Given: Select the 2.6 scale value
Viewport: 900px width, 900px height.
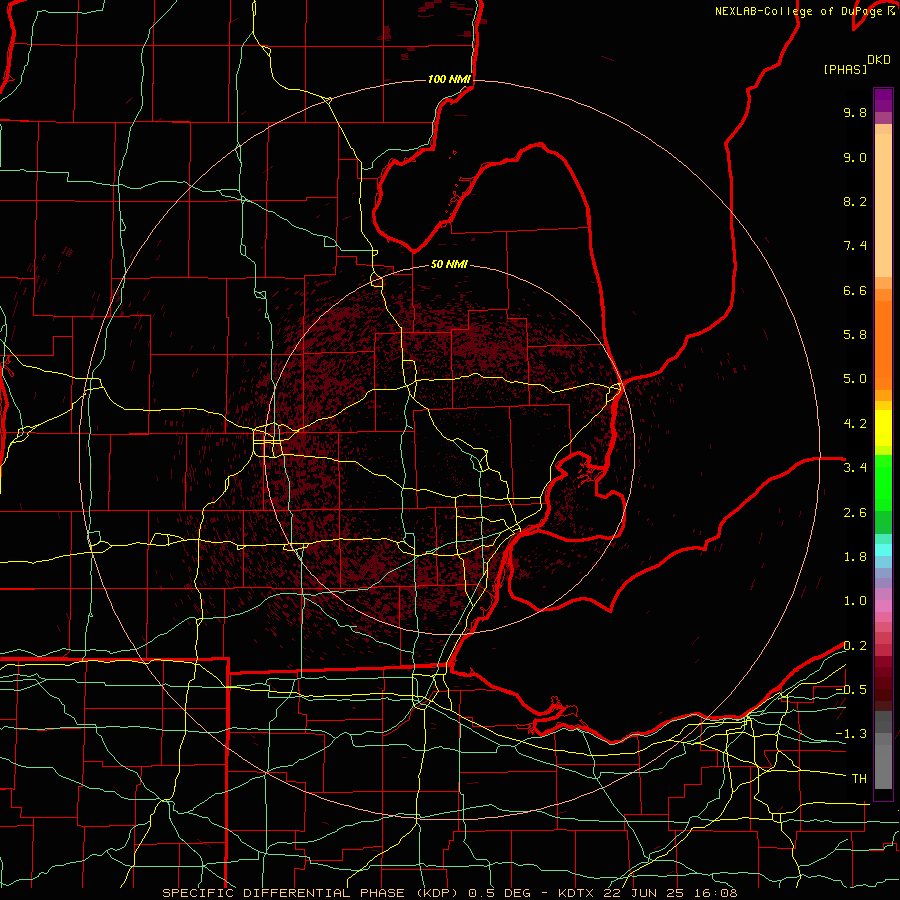Looking at the screenshot, I should (x=855, y=513).
